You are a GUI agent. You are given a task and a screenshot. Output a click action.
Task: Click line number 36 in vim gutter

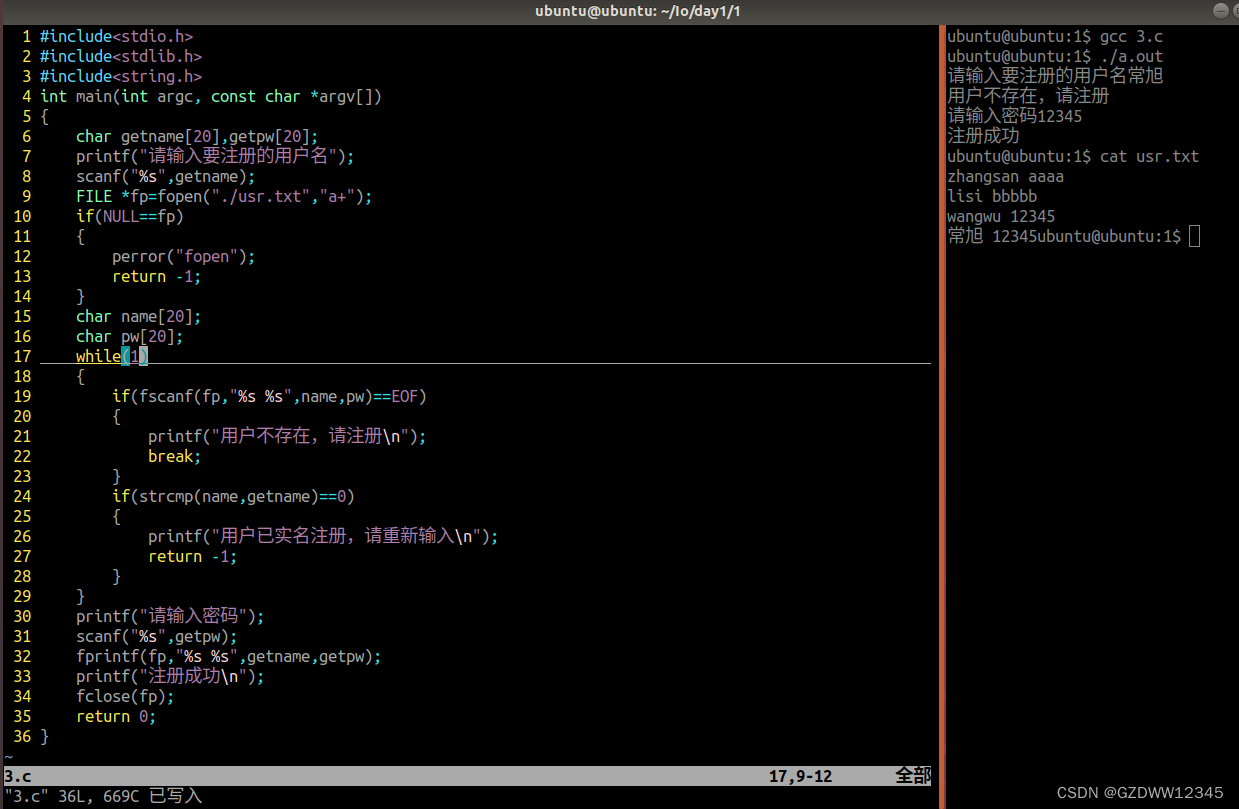click(22, 736)
